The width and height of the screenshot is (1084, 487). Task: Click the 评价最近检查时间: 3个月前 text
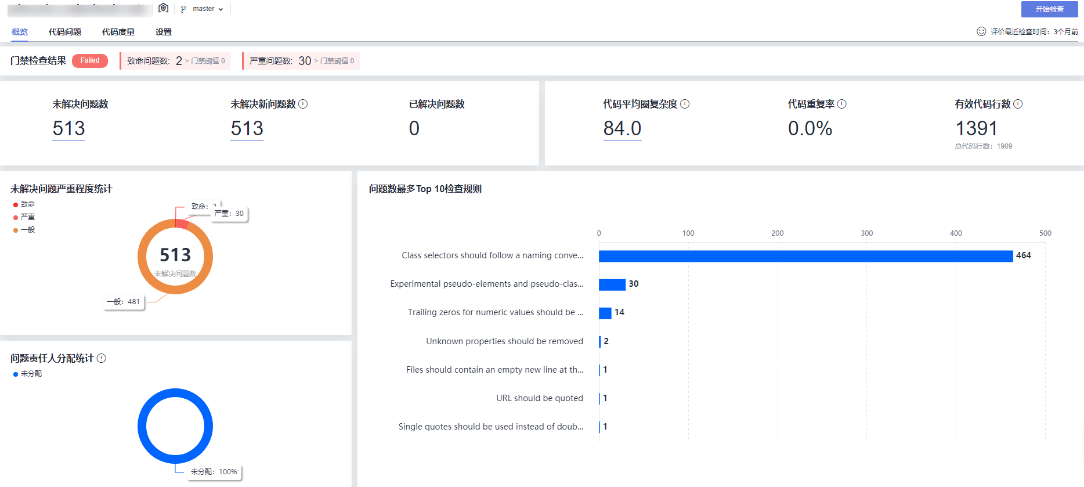[x=1034, y=32]
